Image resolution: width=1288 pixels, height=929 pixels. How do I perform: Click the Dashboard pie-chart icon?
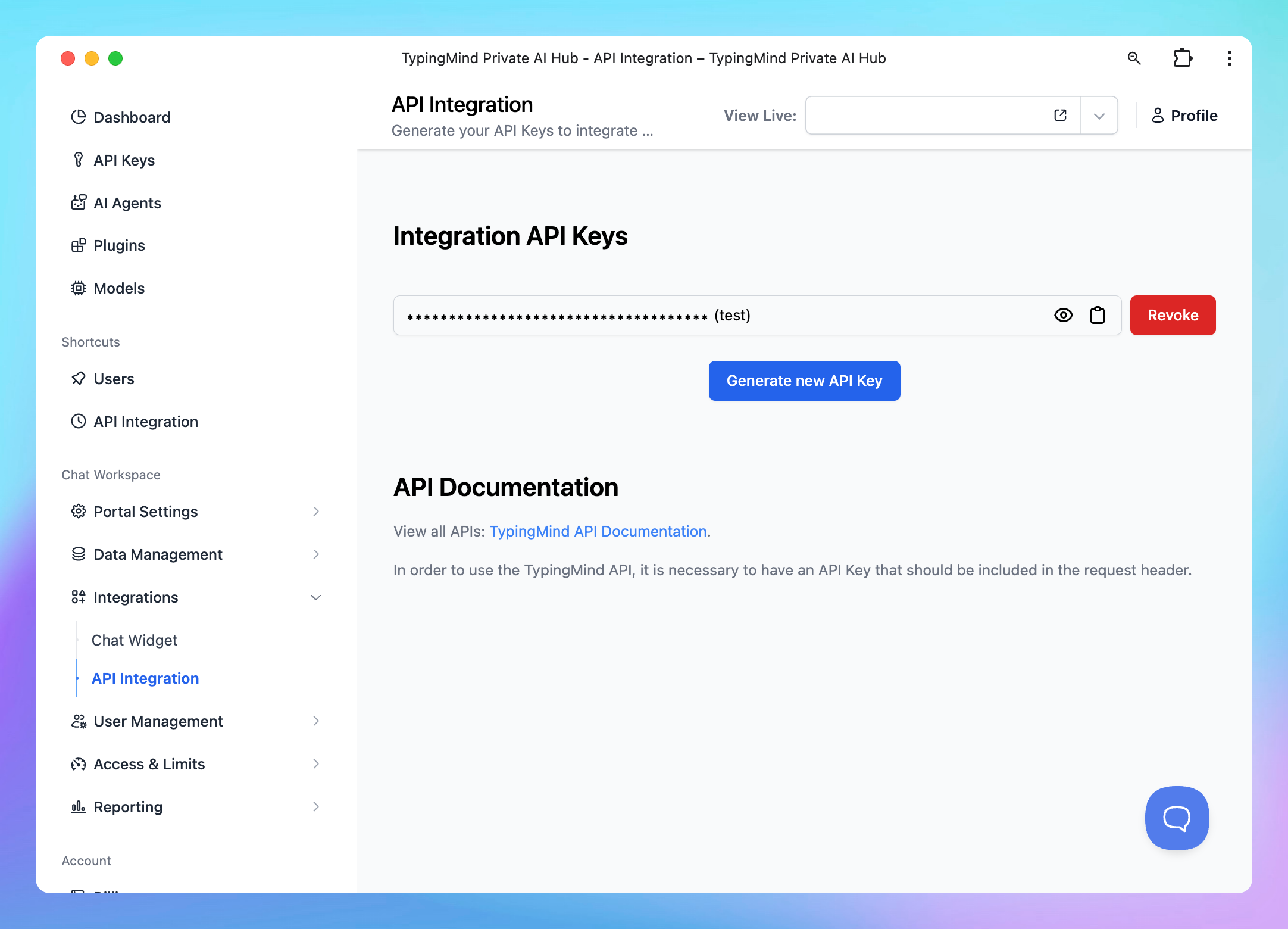click(x=79, y=117)
